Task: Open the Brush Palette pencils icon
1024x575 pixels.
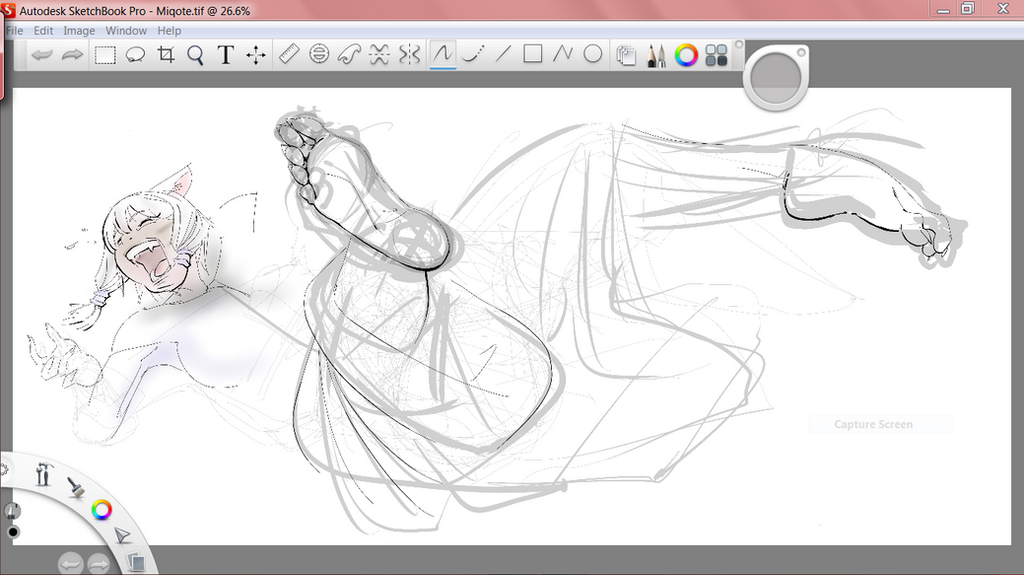Action: (x=656, y=56)
